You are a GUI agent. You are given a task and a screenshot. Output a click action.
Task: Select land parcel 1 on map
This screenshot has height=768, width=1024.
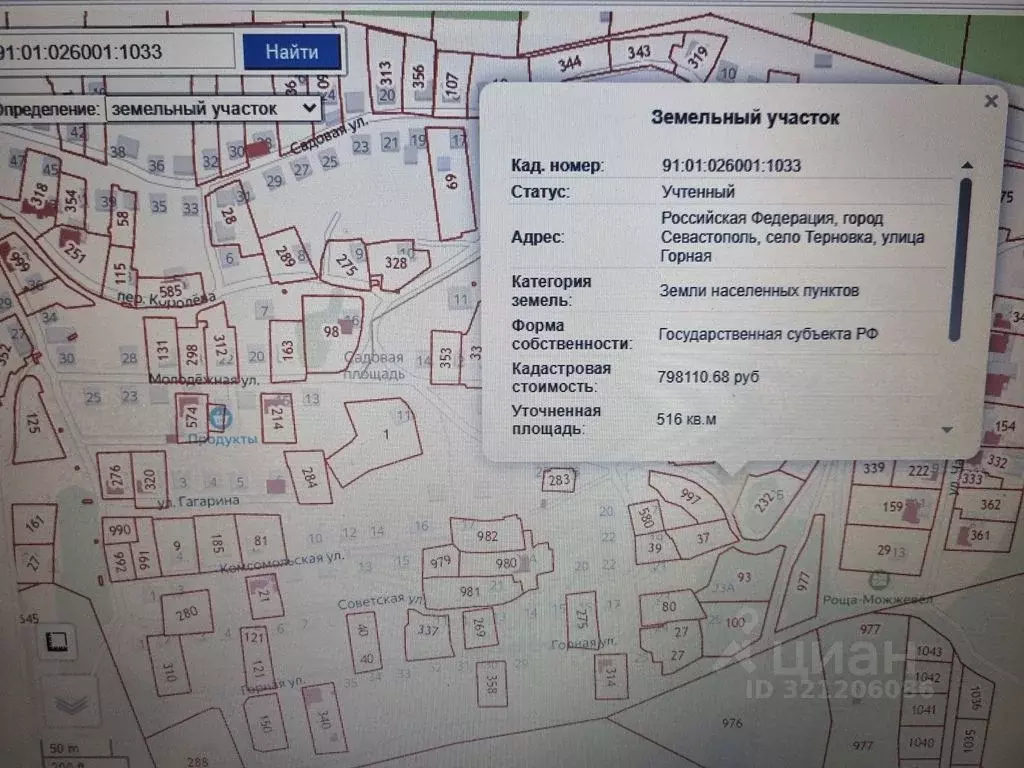385,434
